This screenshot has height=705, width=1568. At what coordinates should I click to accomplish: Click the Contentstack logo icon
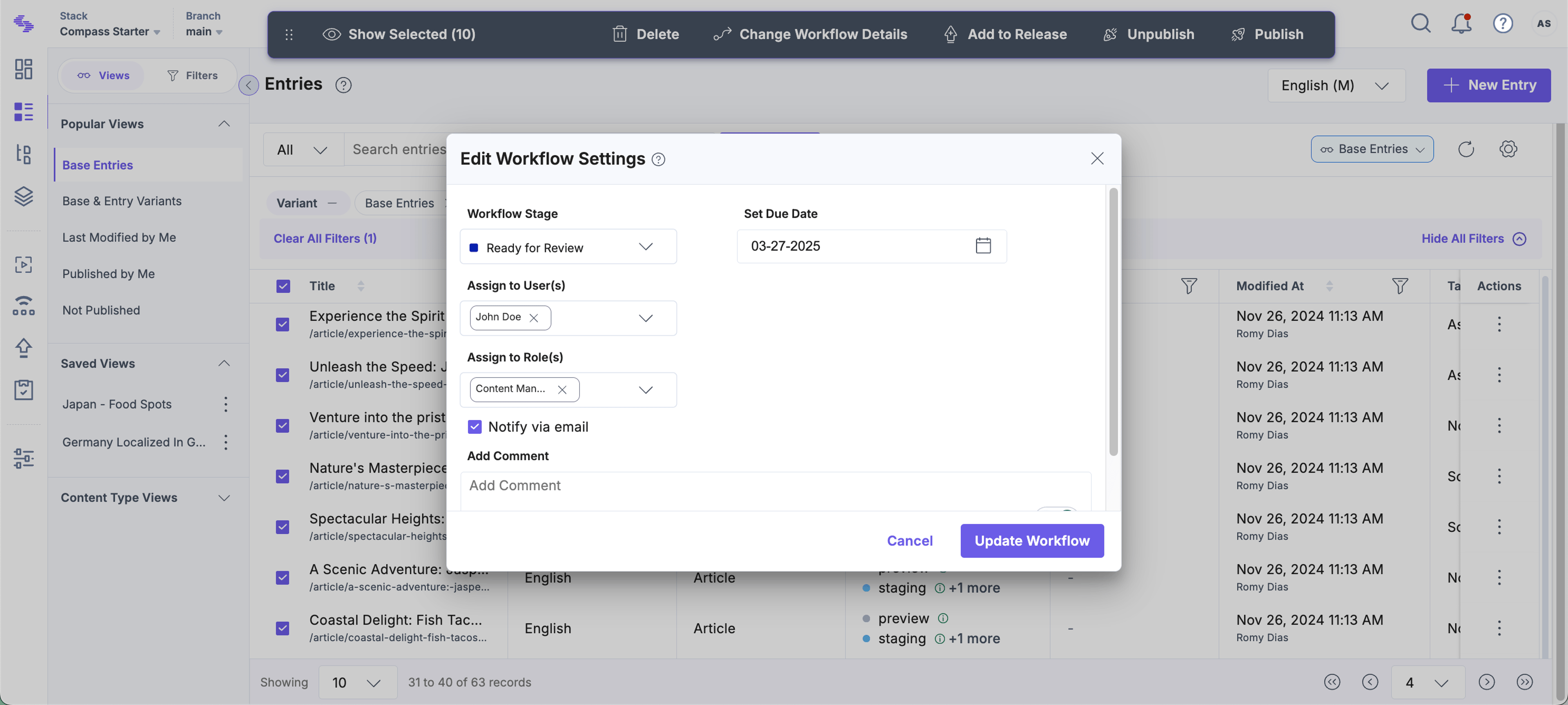[x=23, y=23]
